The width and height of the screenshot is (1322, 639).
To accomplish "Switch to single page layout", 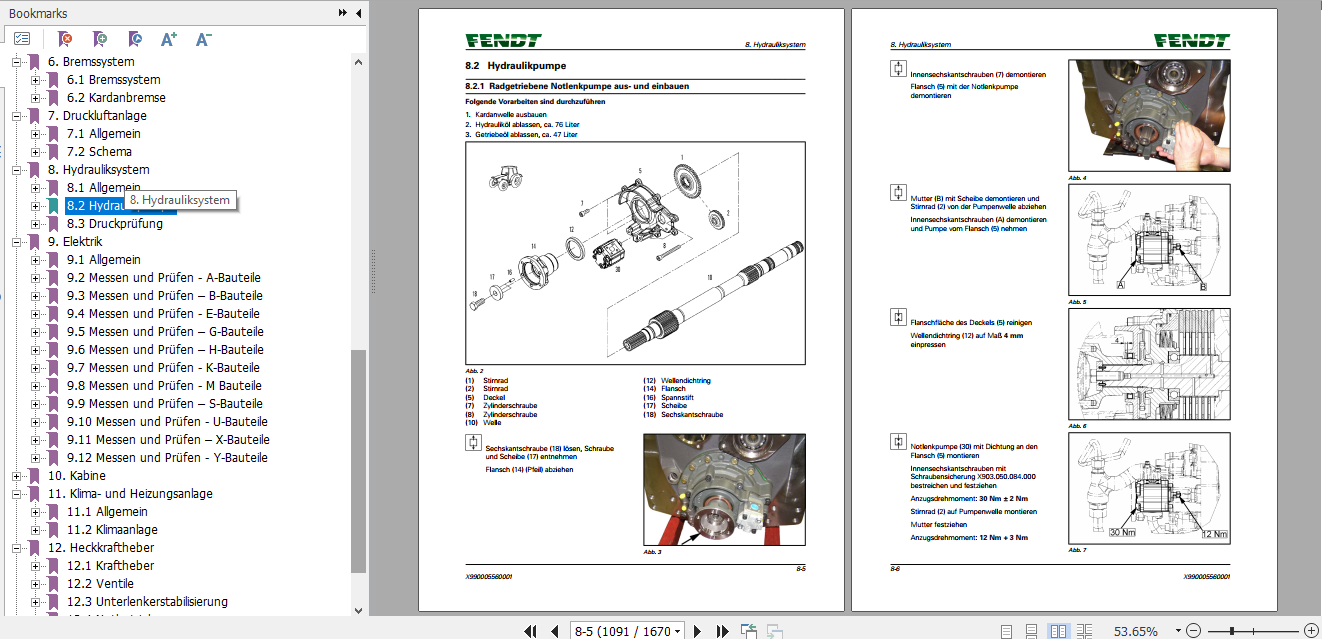I will pos(1006,631).
